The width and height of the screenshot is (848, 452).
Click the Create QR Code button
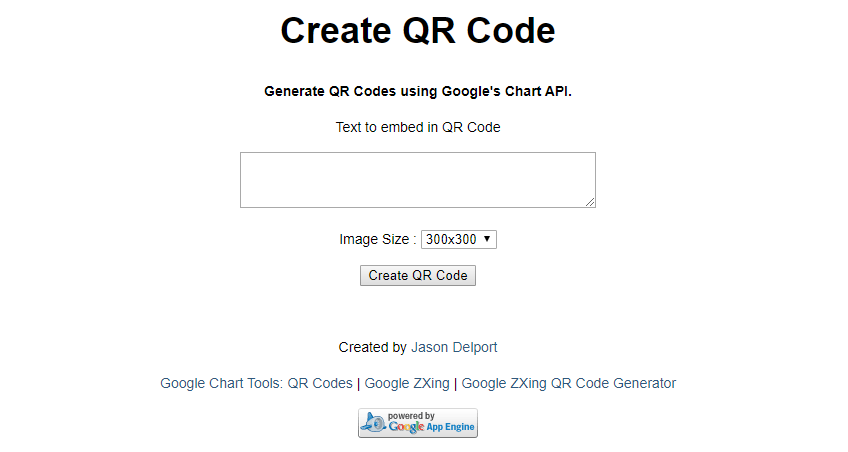point(418,276)
